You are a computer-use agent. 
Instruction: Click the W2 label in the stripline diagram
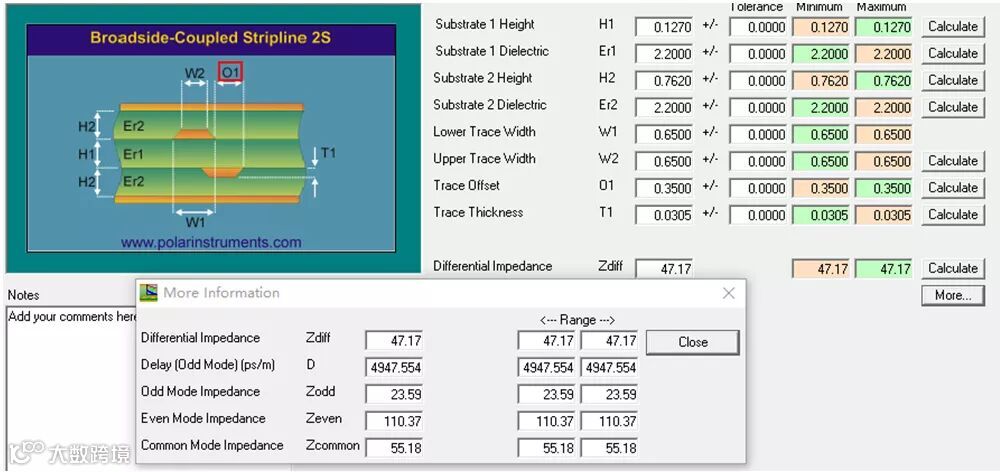(x=195, y=73)
